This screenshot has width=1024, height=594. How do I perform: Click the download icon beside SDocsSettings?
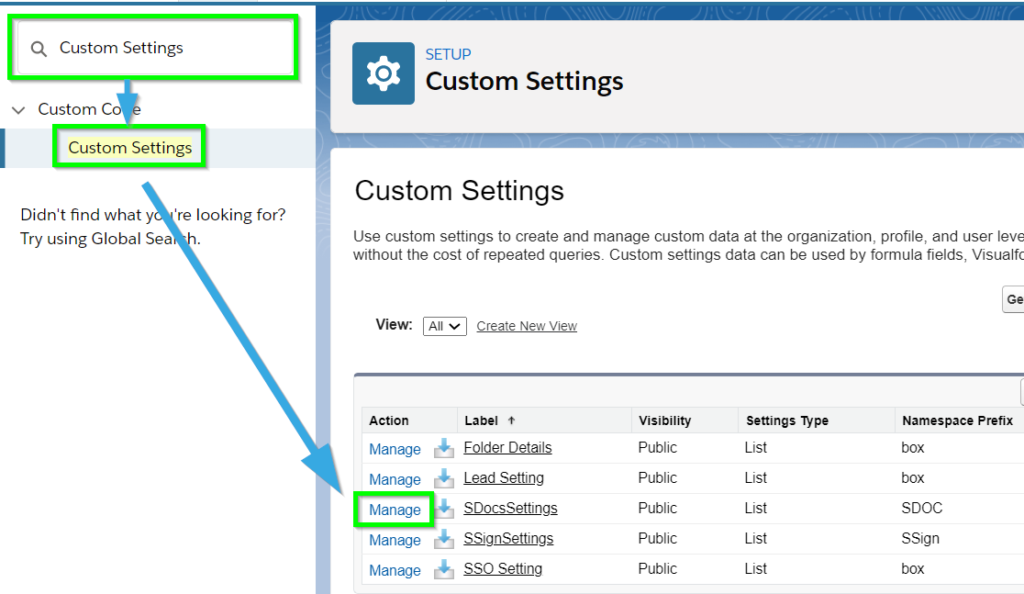click(444, 509)
